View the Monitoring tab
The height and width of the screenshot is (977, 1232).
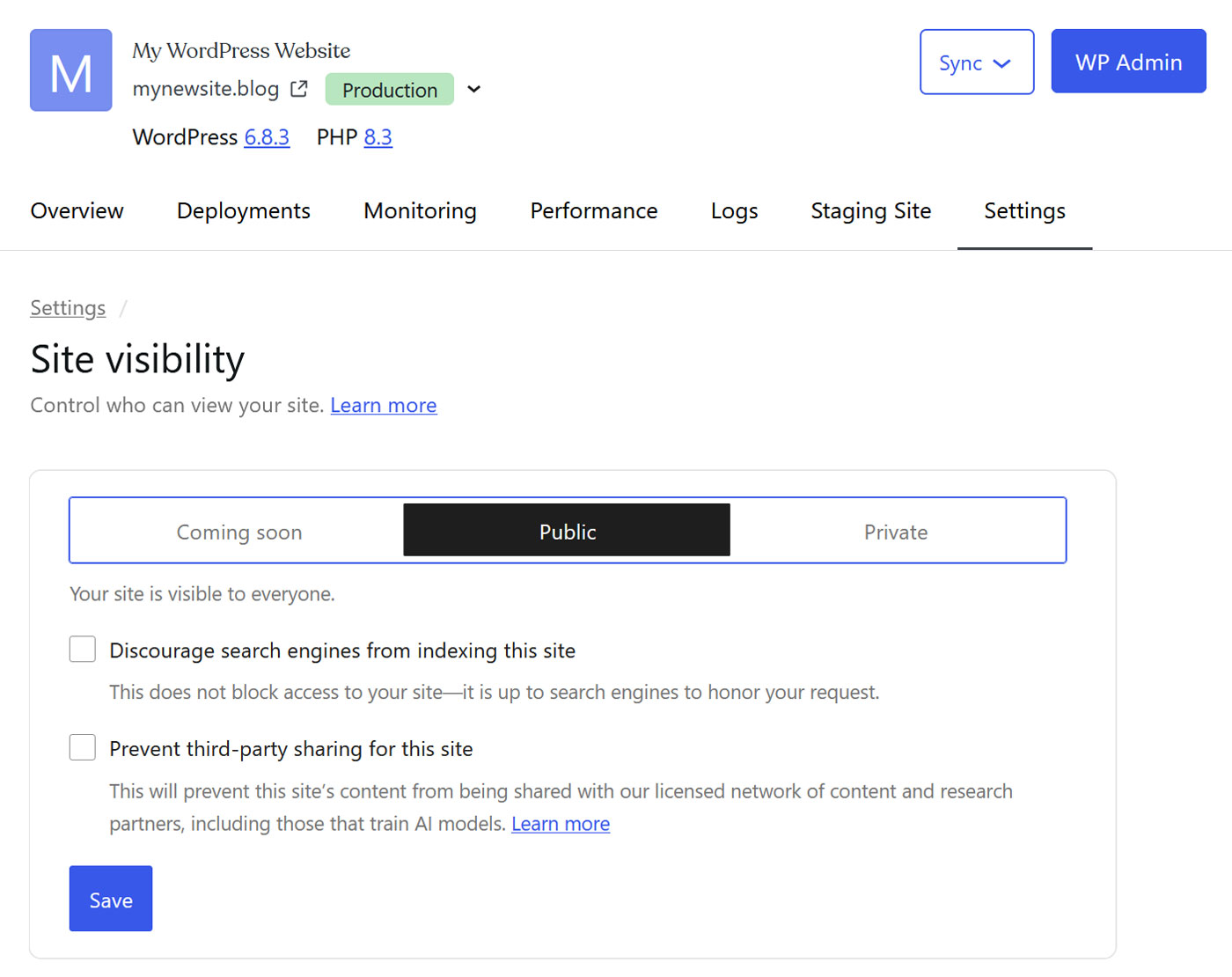click(420, 210)
